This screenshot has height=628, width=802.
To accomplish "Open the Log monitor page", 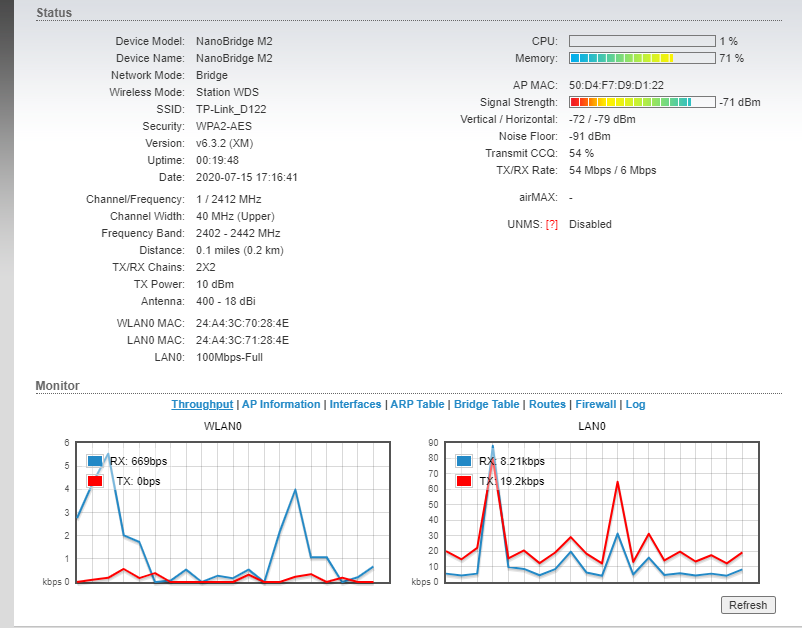I will coord(635,404).
